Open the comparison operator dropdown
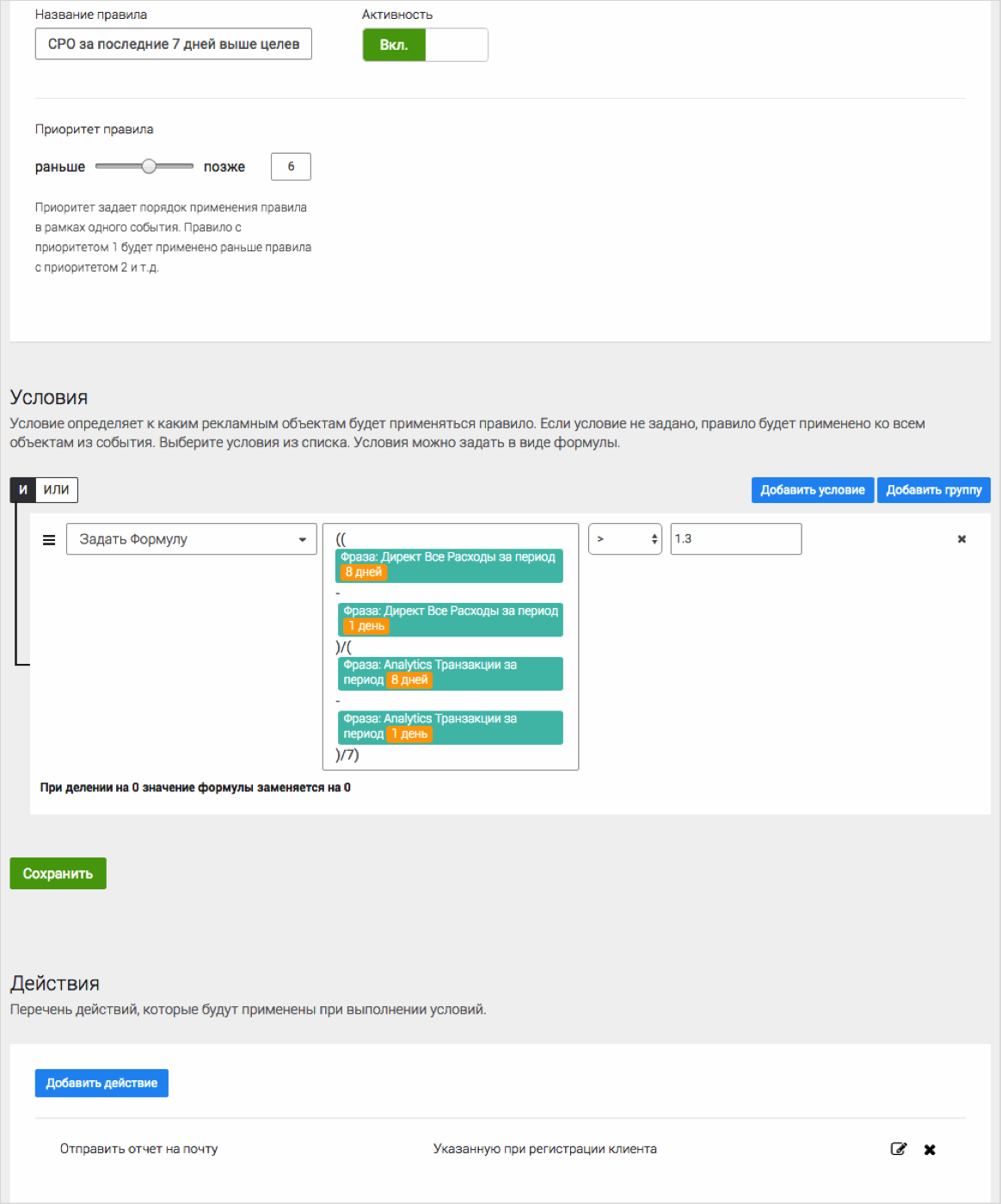The height and width of the screenshot is (1204, 1001). (625, 539)
